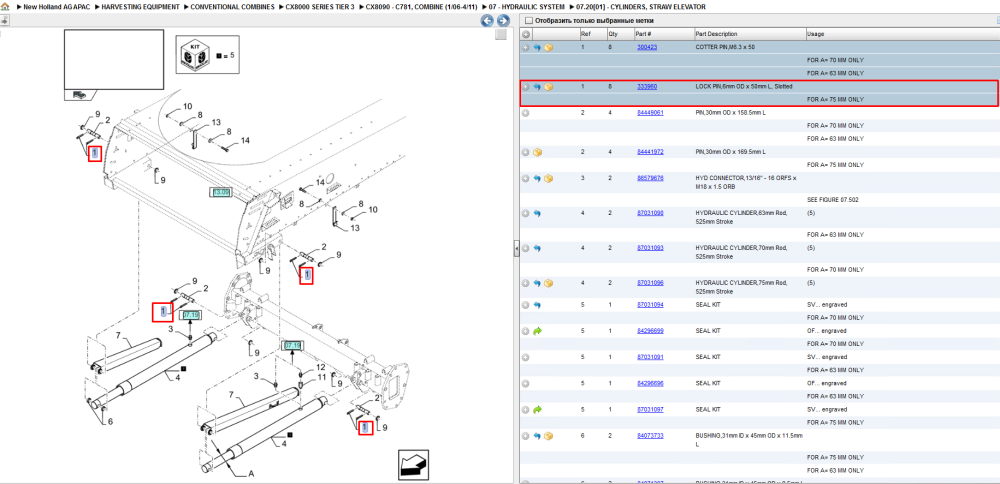Click the small square button at diagram corner
The height and width of the screenshot is (484, 1000).
coord(501,34)
